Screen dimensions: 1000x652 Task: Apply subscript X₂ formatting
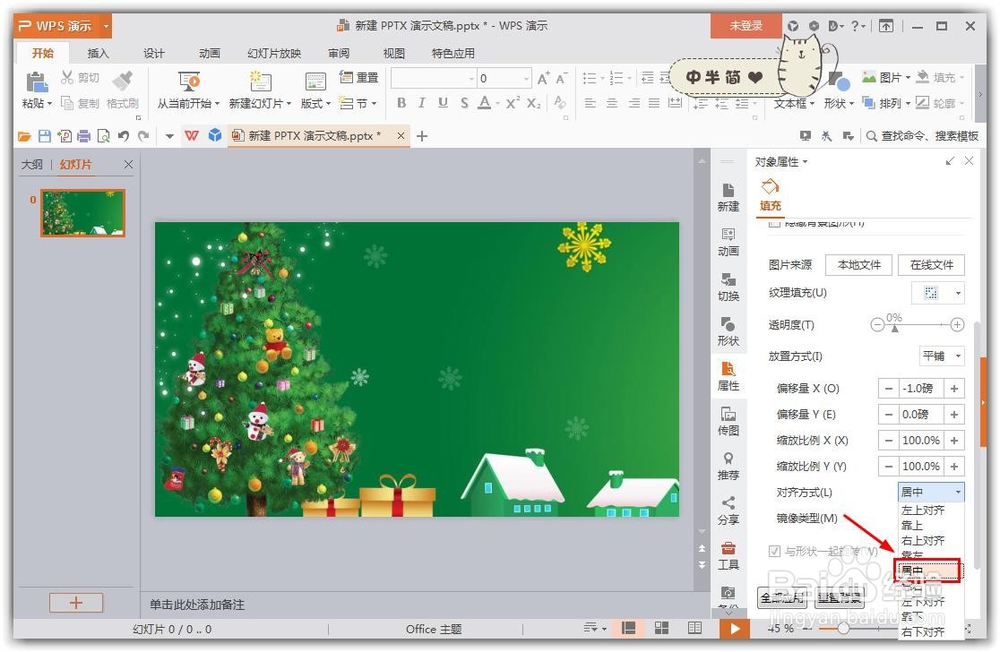coord(534,103)
